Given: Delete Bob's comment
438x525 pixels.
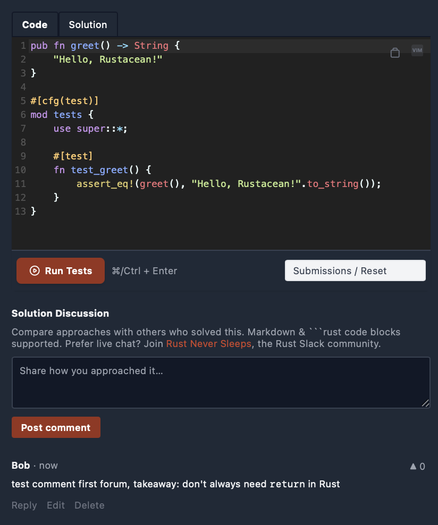Looking at the screenshot, I should tap(89, 505).
